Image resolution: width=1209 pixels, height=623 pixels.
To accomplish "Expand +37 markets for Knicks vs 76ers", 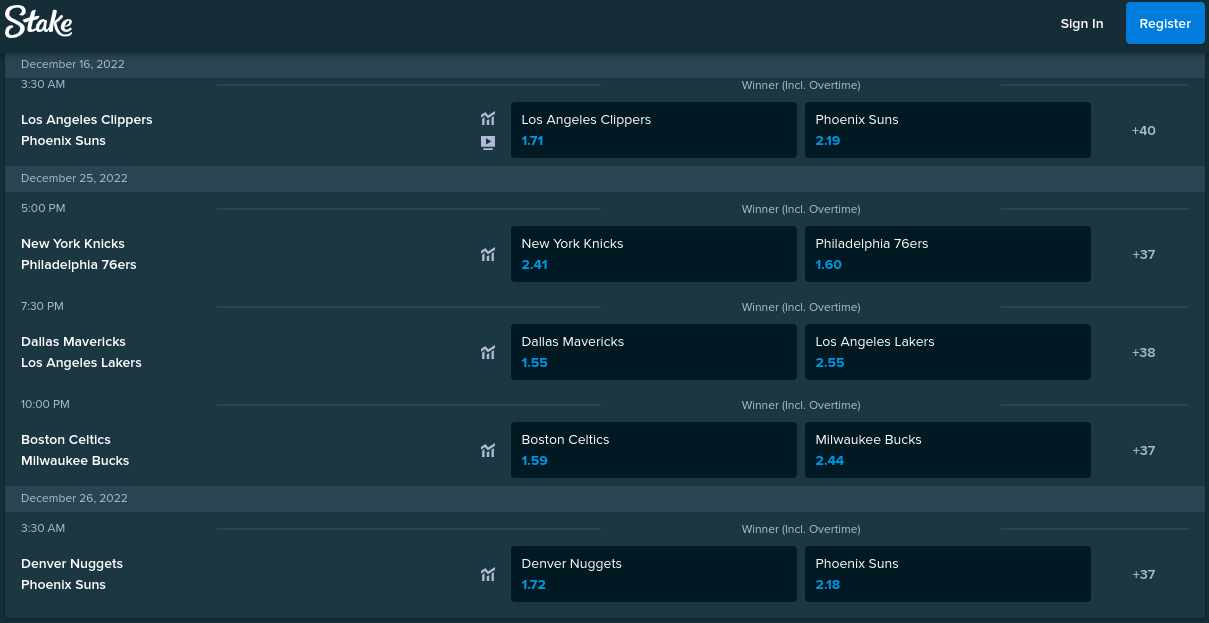I will [x=1144, y=254].
